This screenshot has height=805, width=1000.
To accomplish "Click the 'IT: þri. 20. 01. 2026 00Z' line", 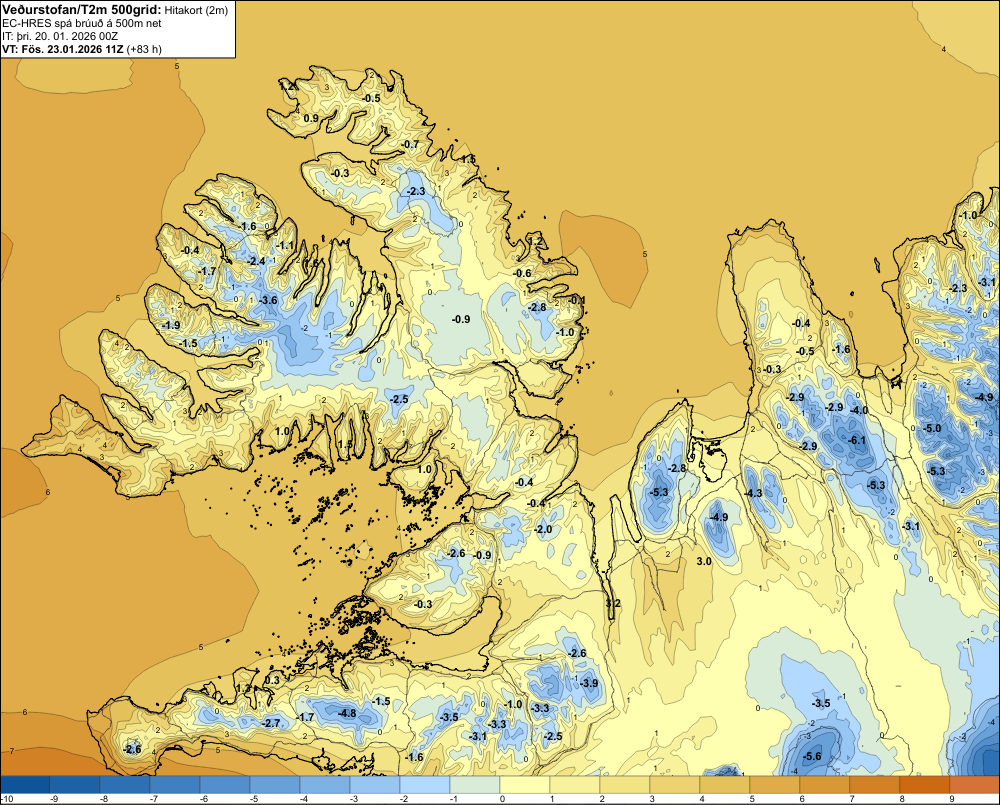I will click(60, 36).
